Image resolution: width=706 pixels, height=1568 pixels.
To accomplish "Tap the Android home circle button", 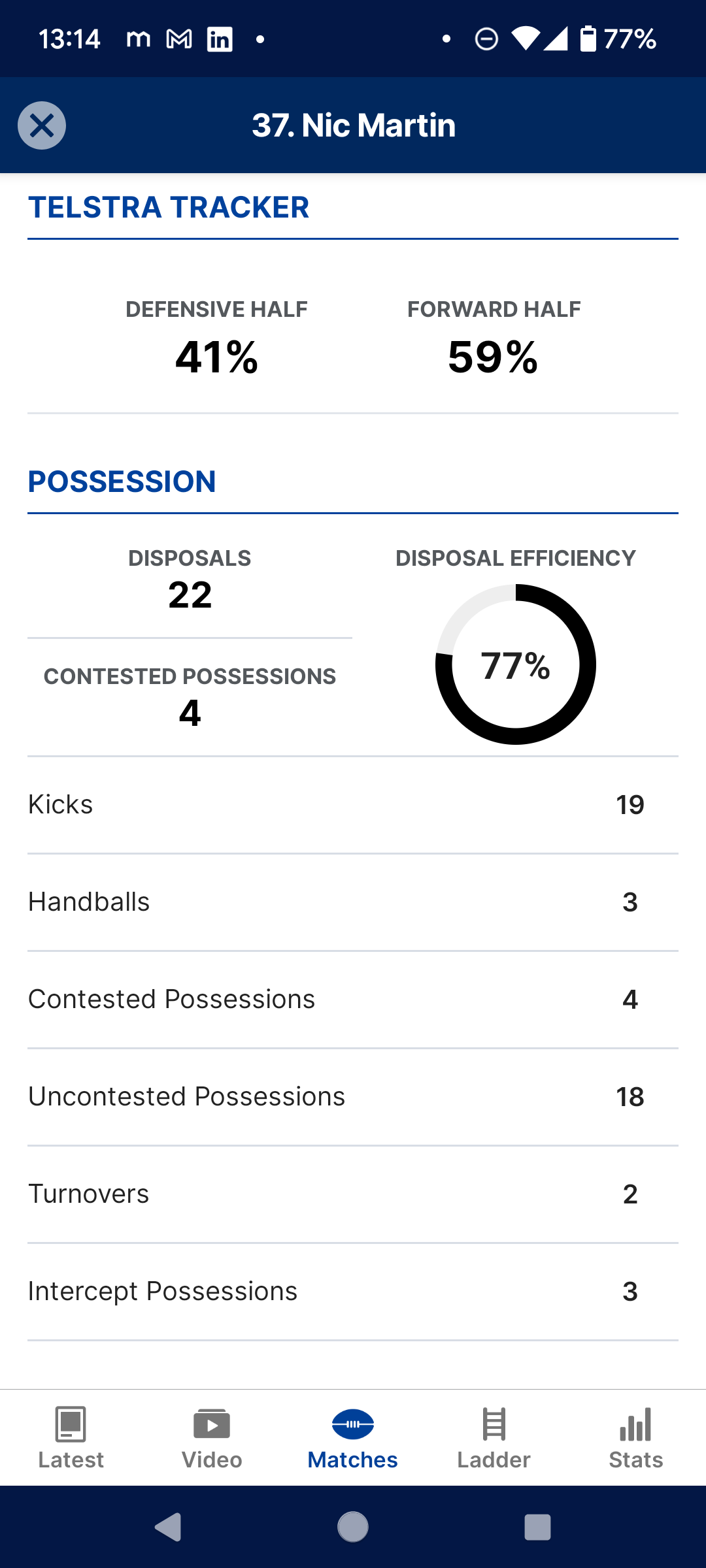I will click(x=353, y=1527).
